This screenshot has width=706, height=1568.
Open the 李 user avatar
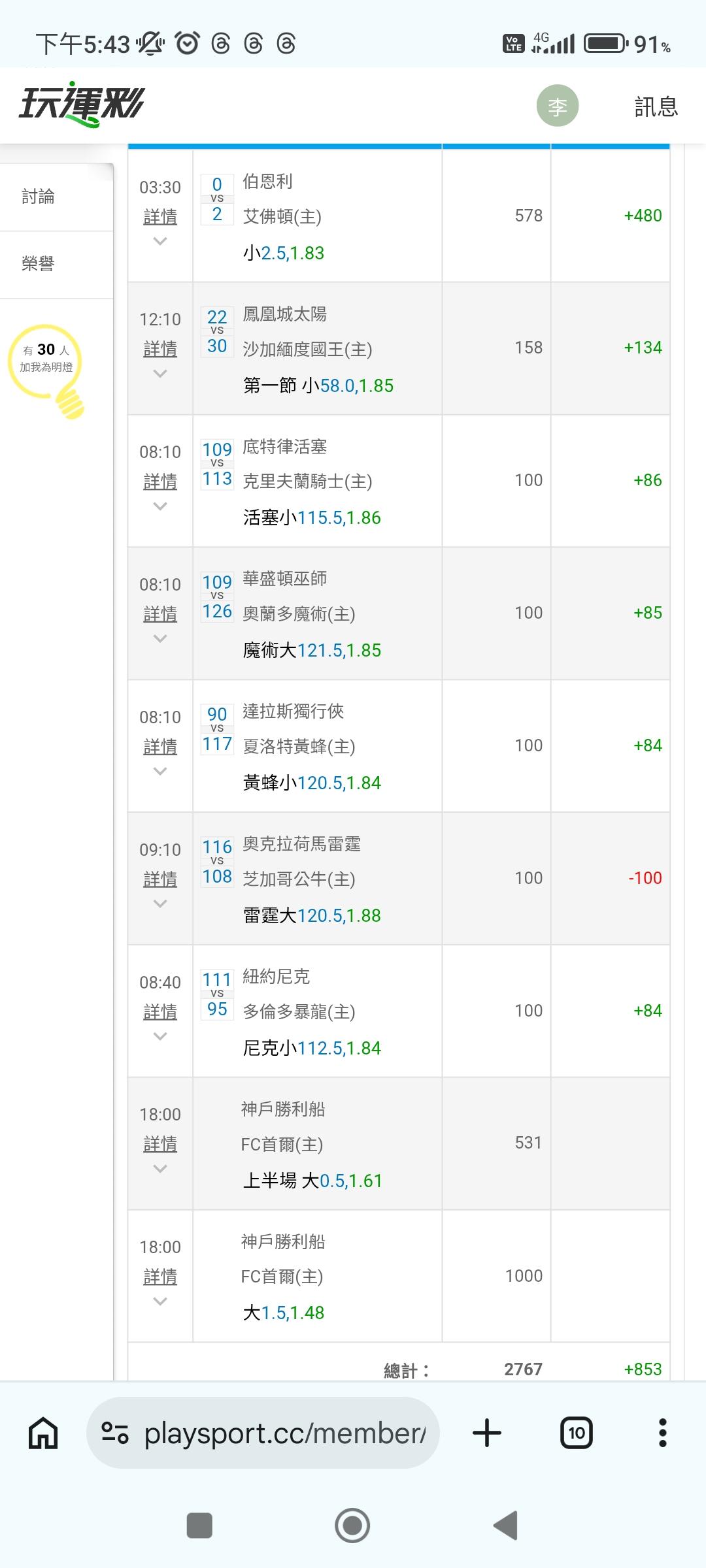557,106
